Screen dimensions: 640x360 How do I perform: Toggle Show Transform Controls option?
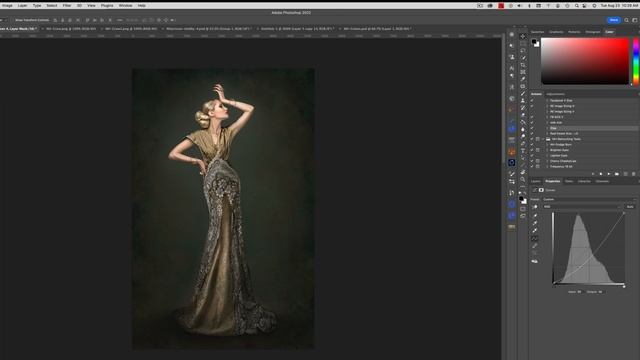pyautogui.click(x=31, y=20)
